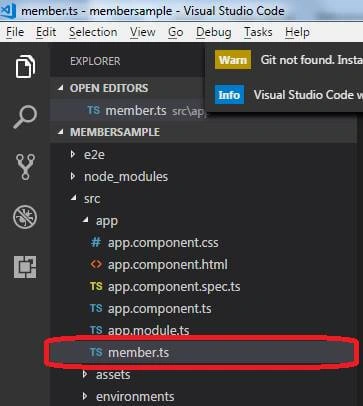Click the EXPLORER panel title
The width and height of the screenshot is (363, 406).
95,61
